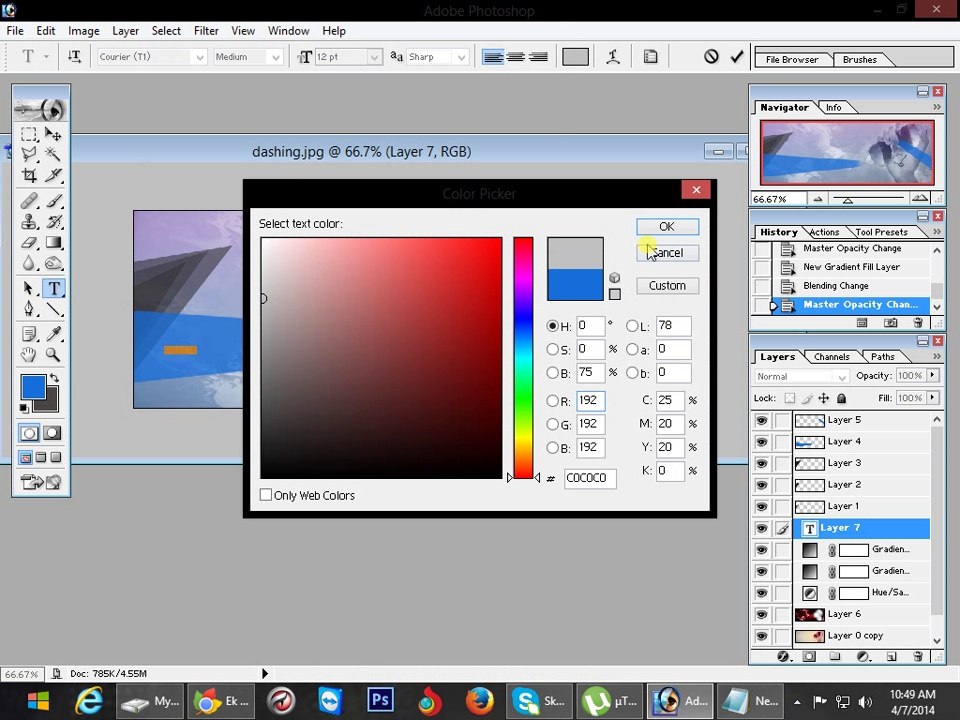The height and width of the screenshot is (720, 960).
Task: Hide Layer 4 visibility eye
Action: 761,441
